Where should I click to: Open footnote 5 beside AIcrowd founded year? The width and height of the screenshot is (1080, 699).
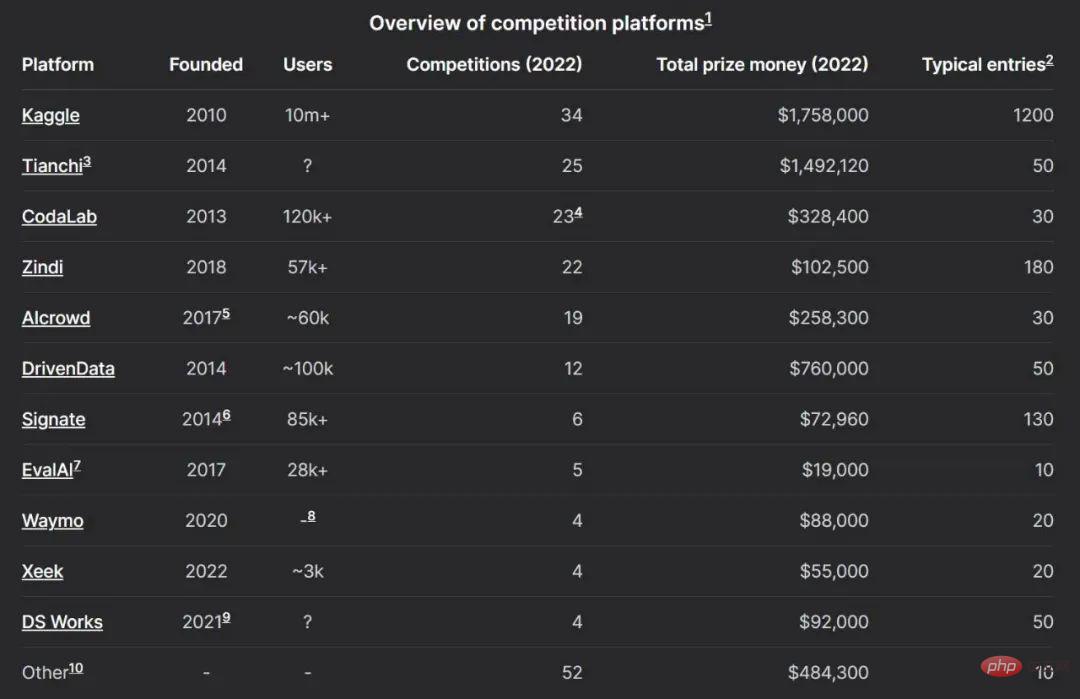click(x=226, y=313)
